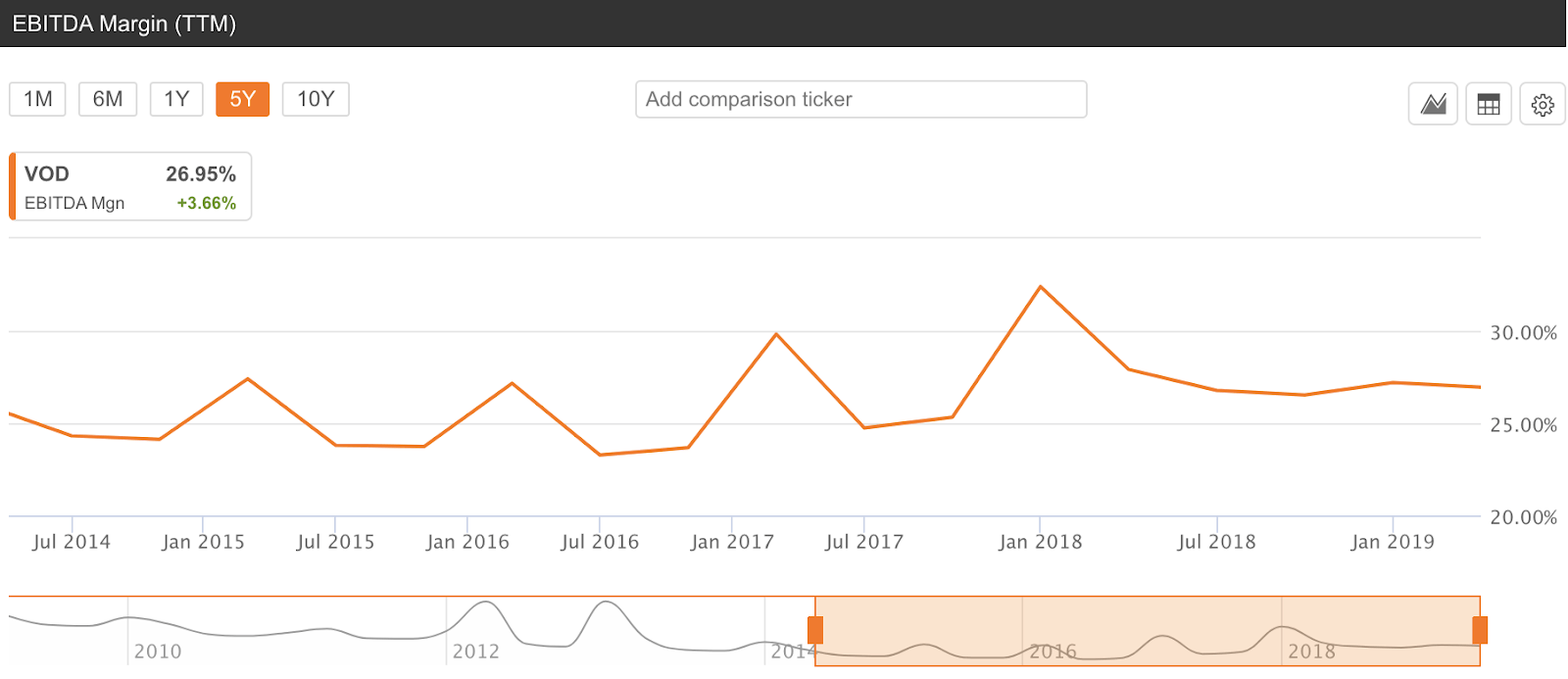Click the 26.95% value in legend
Screen dimensions: 1568x679
[201, 174]
